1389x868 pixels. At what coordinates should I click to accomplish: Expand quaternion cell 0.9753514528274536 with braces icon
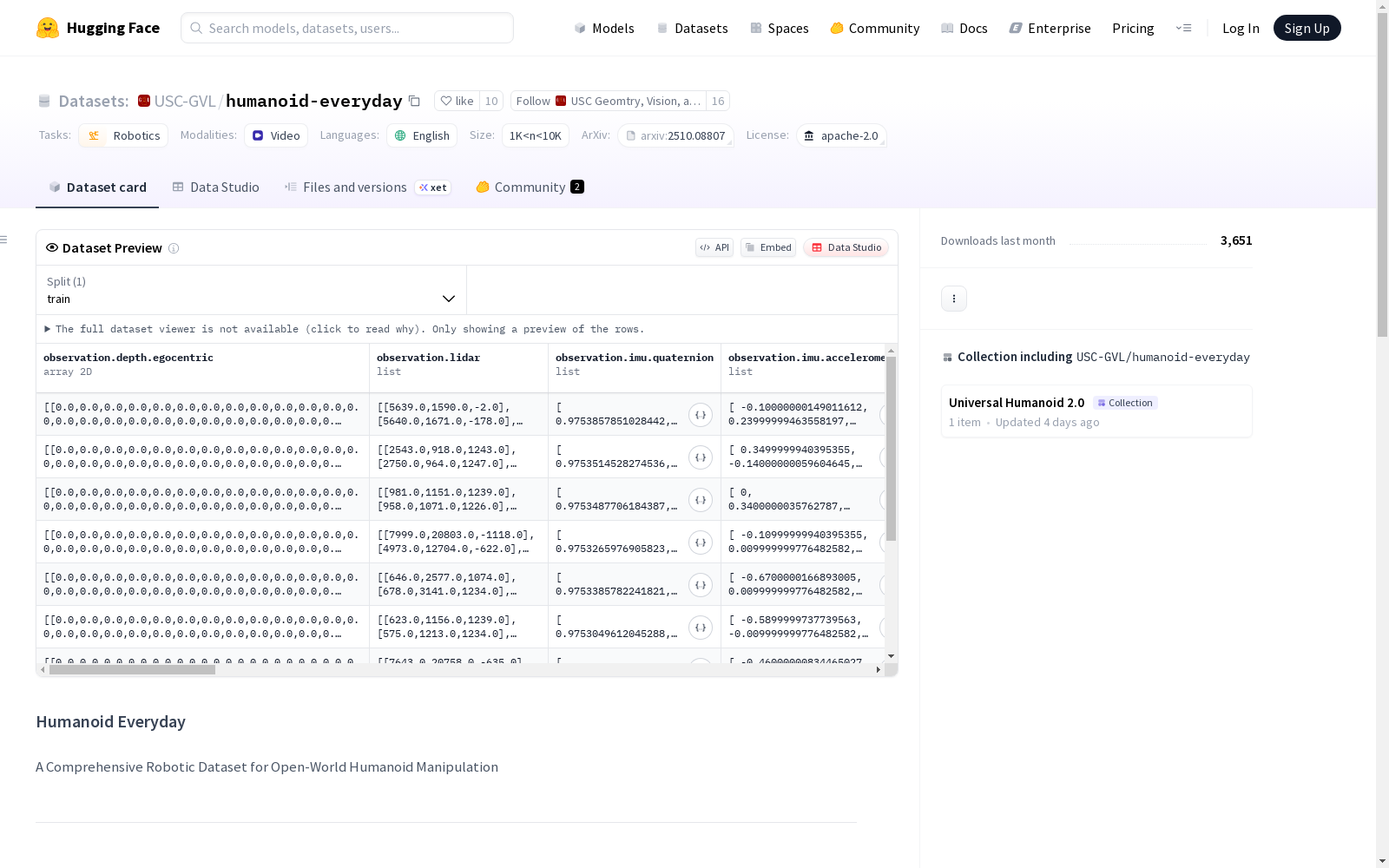point(701,457)
